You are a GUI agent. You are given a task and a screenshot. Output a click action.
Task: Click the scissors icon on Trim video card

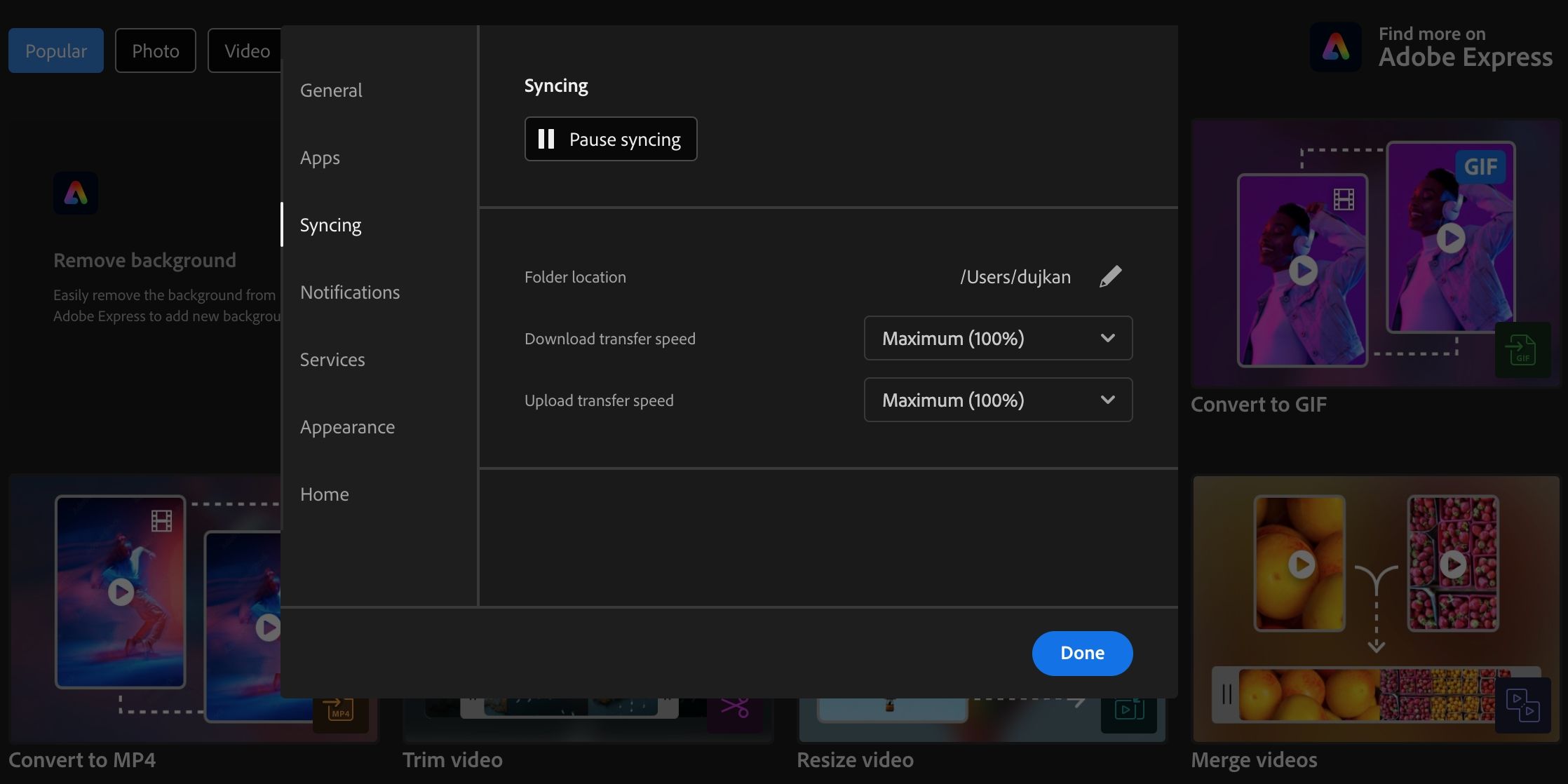(x=735, y=708)
